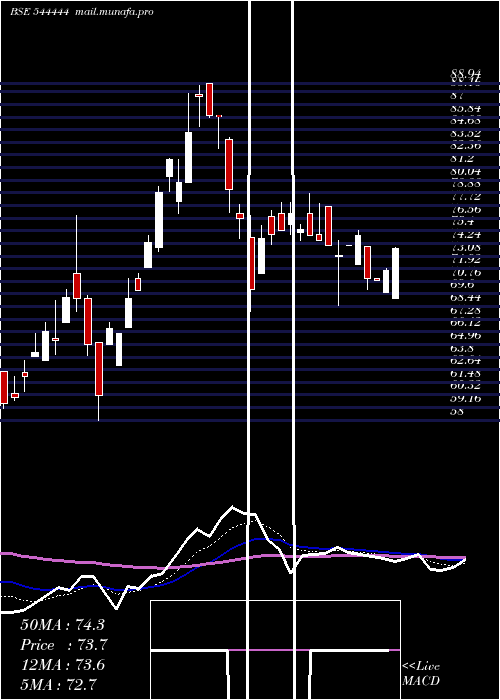Screen dimensions: 500x700
Task: Click the 63.8 price axis label
Action: (x=462, y=348)
